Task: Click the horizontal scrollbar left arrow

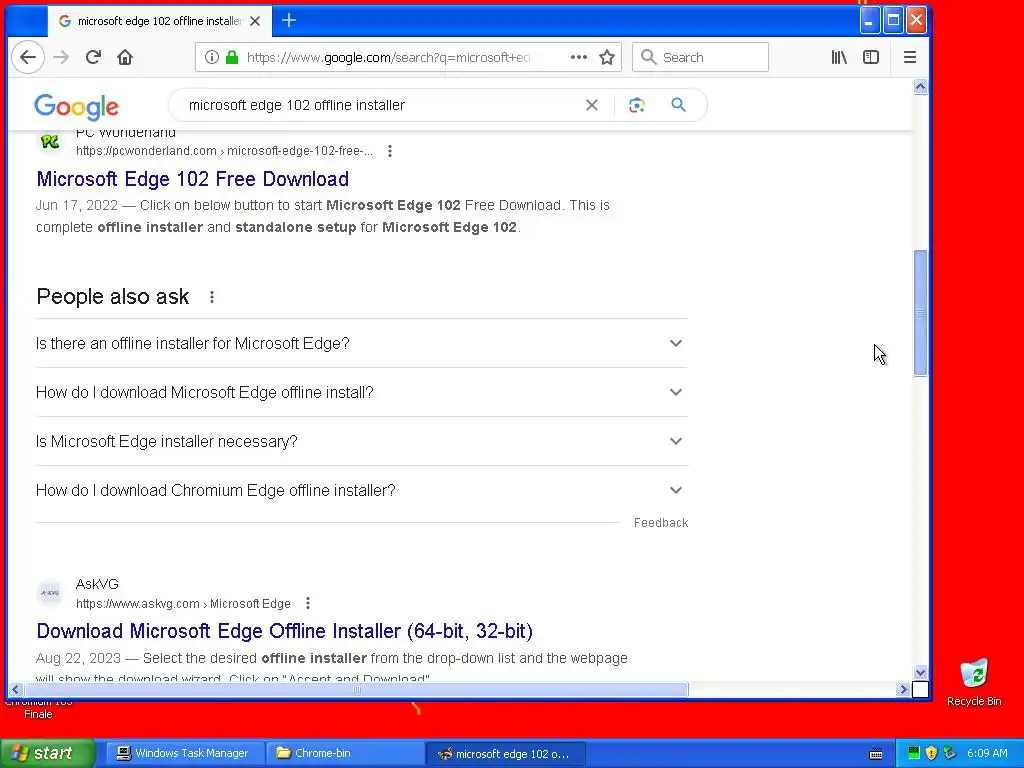Action: [x=15, y=689]
